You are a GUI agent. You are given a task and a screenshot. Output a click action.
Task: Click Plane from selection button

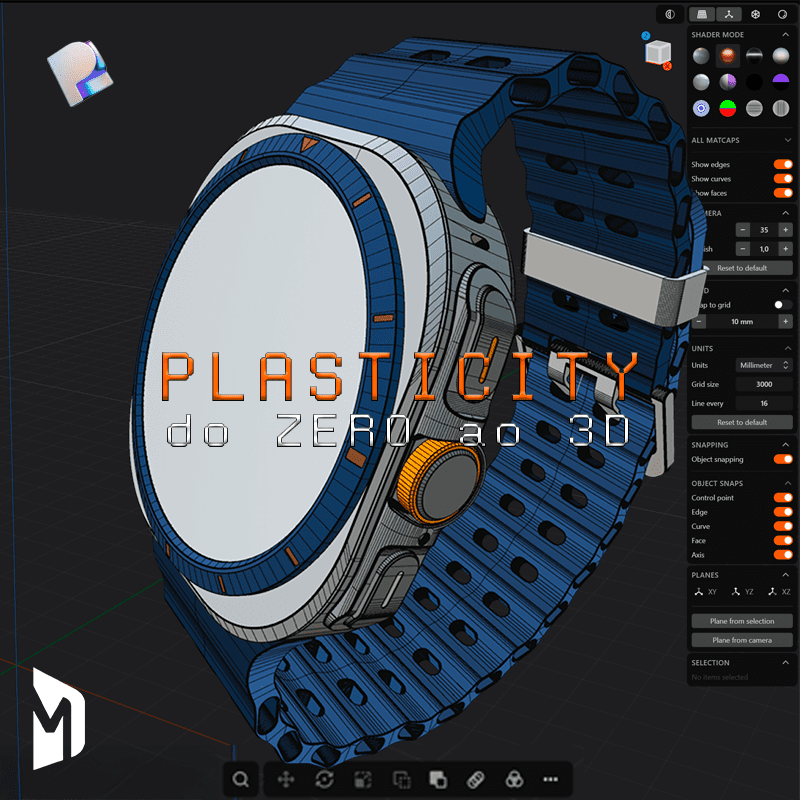(742, 621)
